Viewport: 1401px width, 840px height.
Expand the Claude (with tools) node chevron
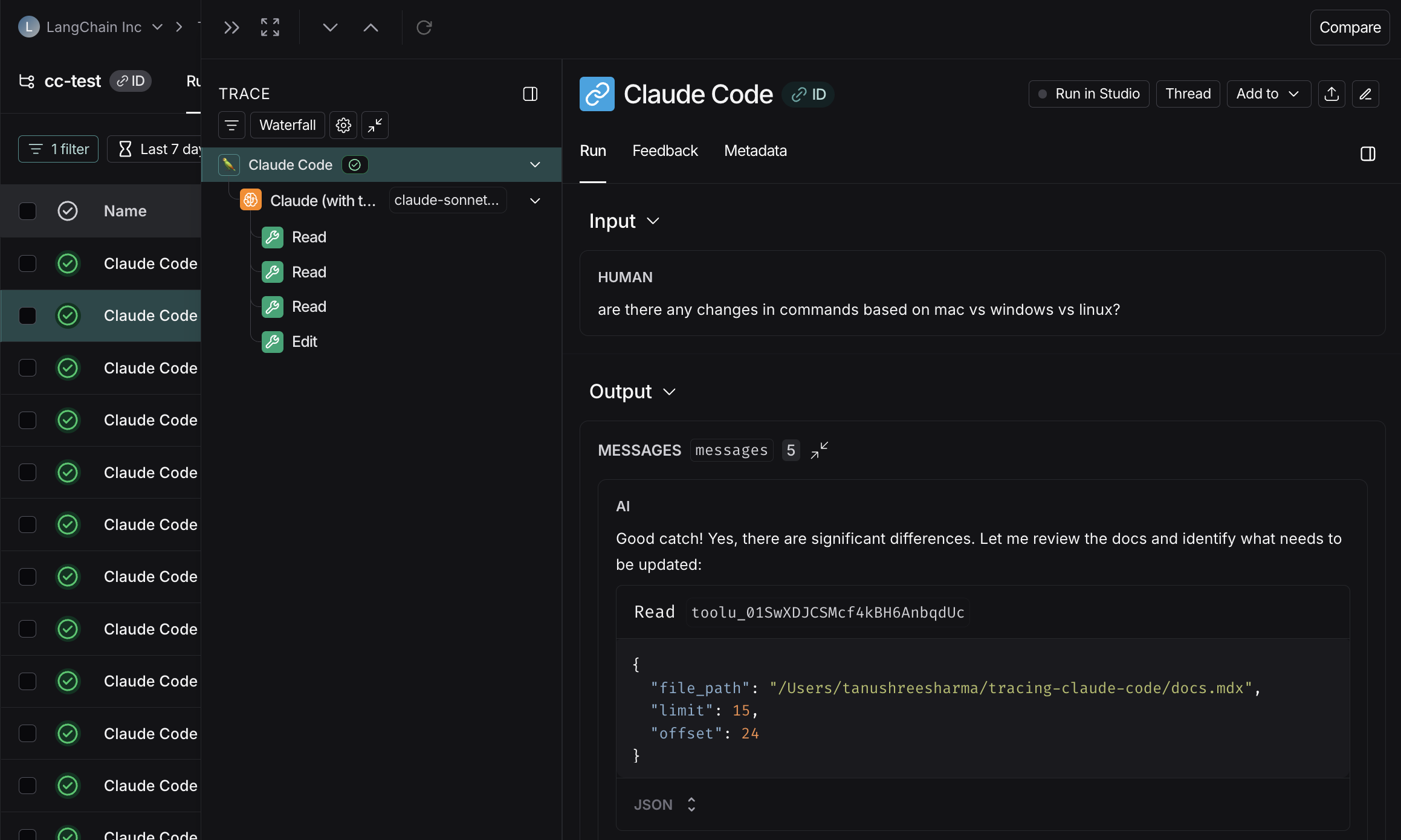point(534,200)
